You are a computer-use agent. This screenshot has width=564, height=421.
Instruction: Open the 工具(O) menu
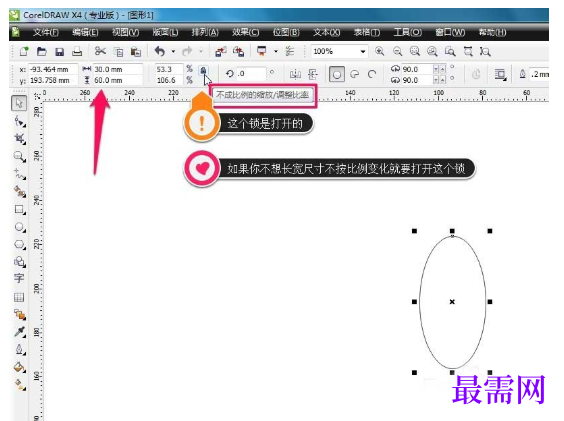pyautogui.click(x=408, y=32)
